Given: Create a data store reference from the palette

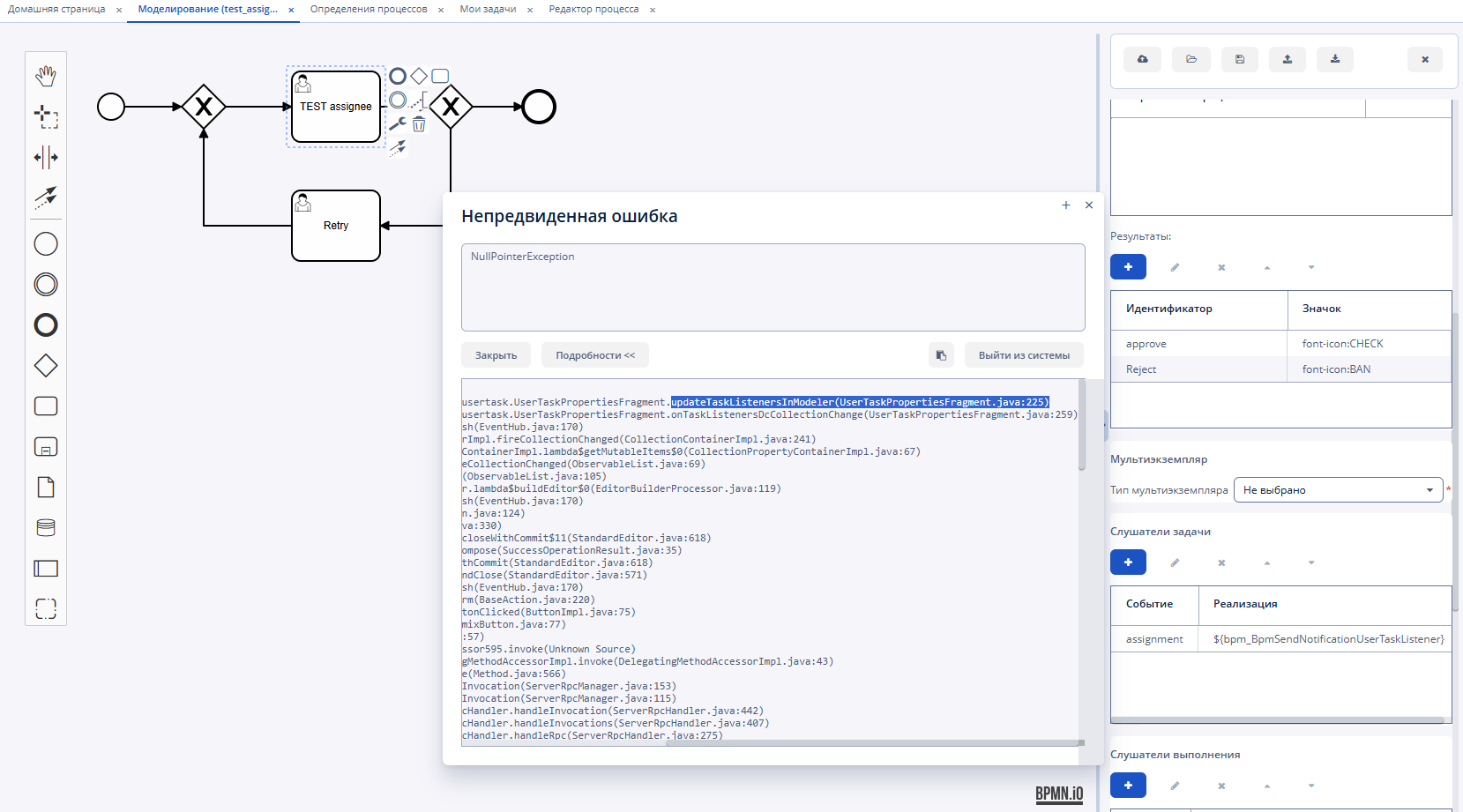Looking at the screenshot, I should pyautogui.click(x=46, y=527).
